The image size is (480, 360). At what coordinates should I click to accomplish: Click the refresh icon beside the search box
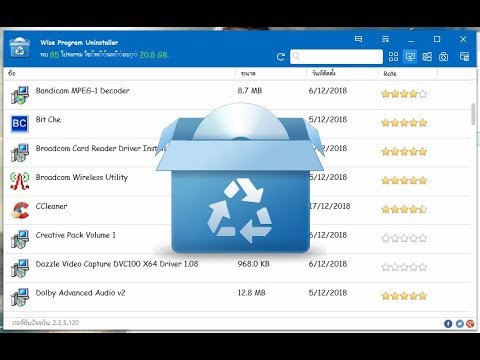tap(281, 57)
